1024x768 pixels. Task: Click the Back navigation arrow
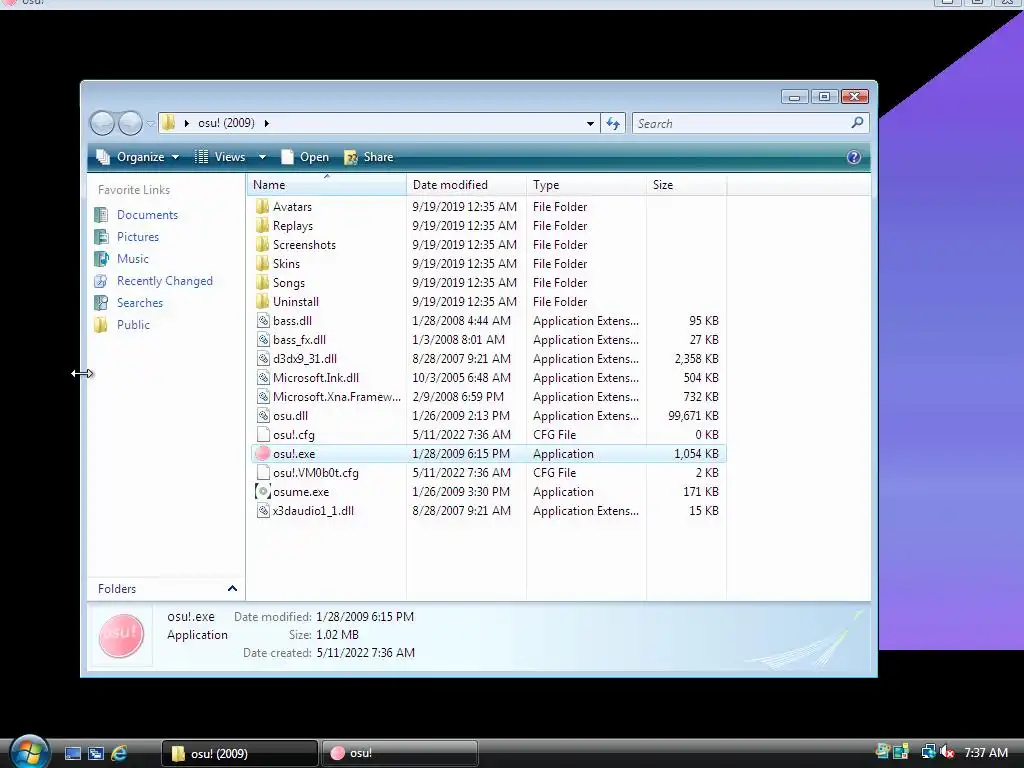click(x=103, y=123)
